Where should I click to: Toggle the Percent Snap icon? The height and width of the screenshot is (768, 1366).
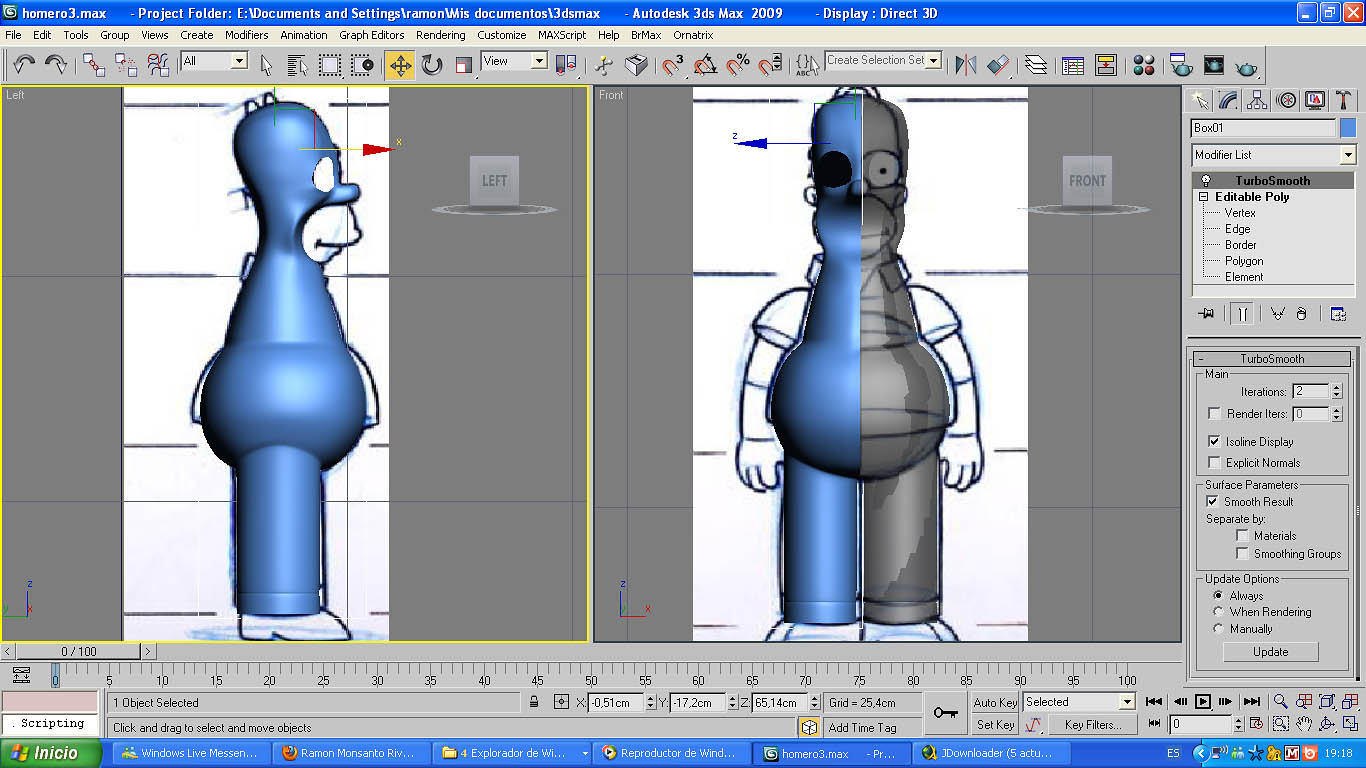(738, 65)
